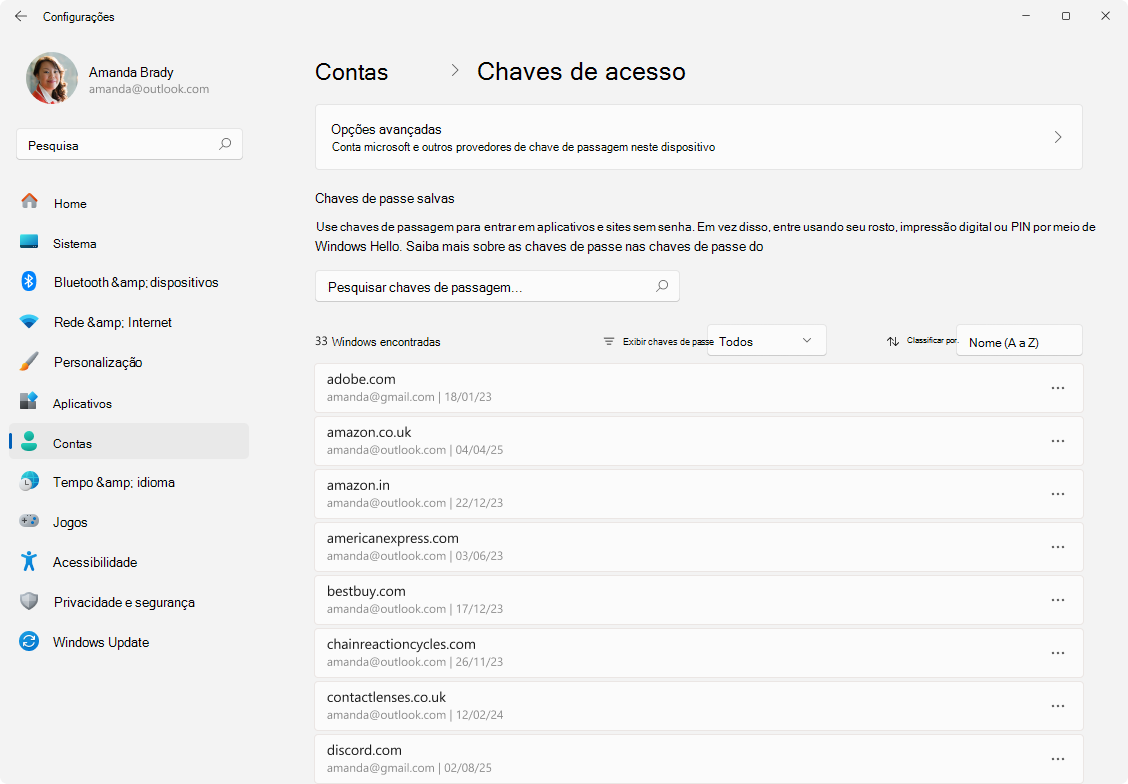Image resolution: width=1128 pixels, height=784 pixels.
Task: Select the amazon.in passkey entry
Action: [x=699, y=494]
